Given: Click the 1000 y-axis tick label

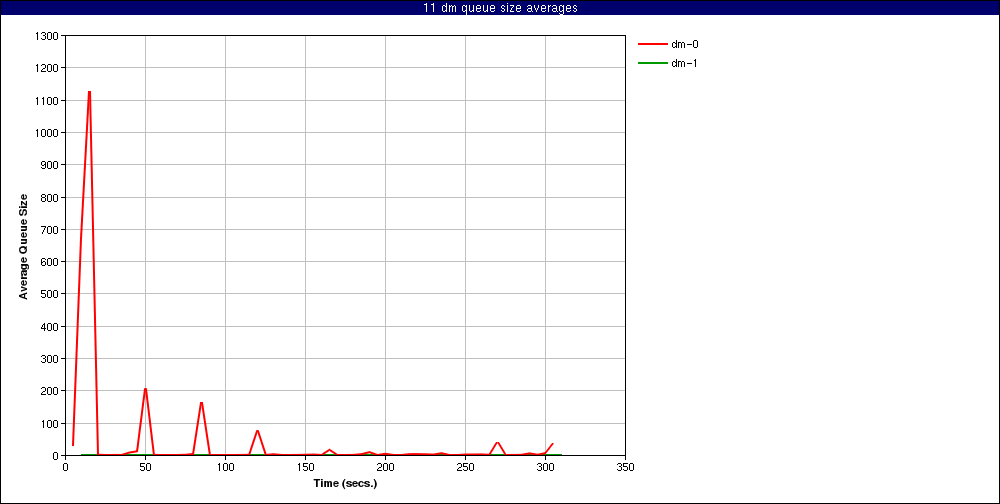Looking at the screenshot, I should tap(49, 133).
